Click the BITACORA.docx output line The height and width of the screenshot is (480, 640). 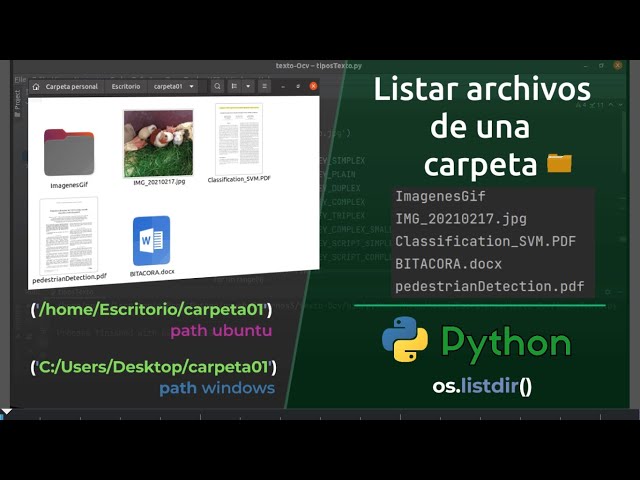448,264
